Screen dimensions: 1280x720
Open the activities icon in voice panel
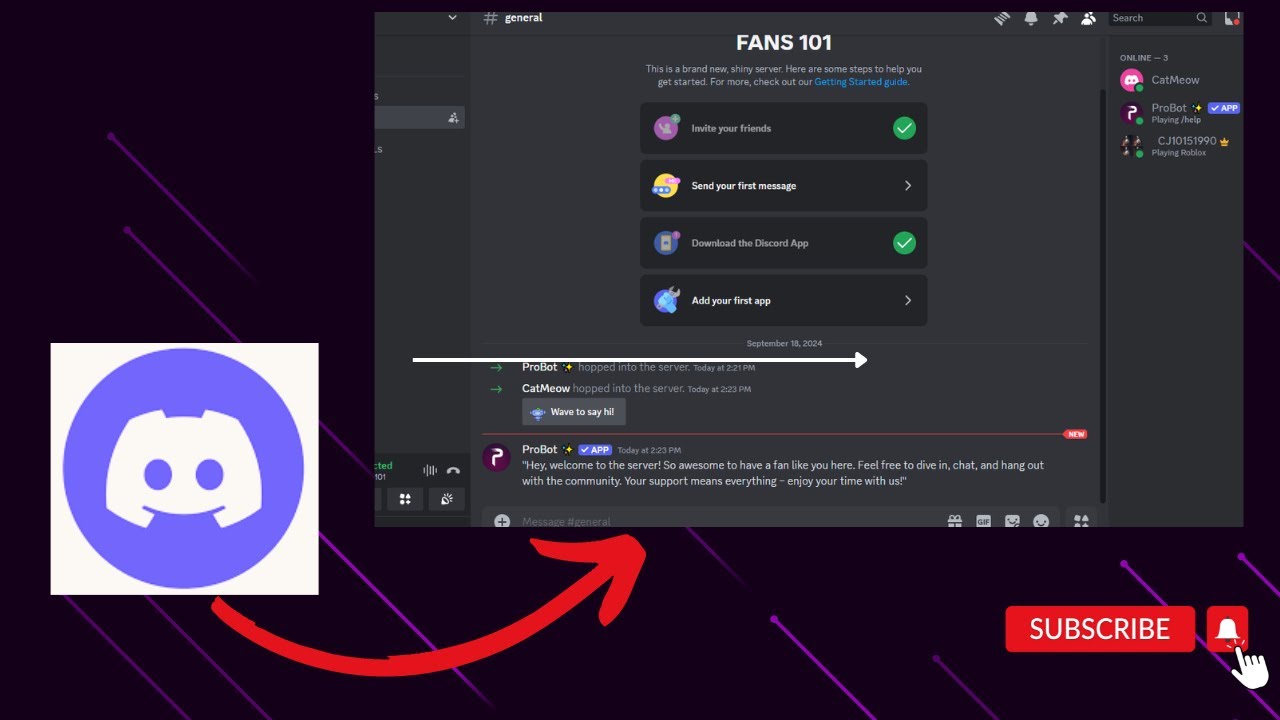click(x=405, y=499)
